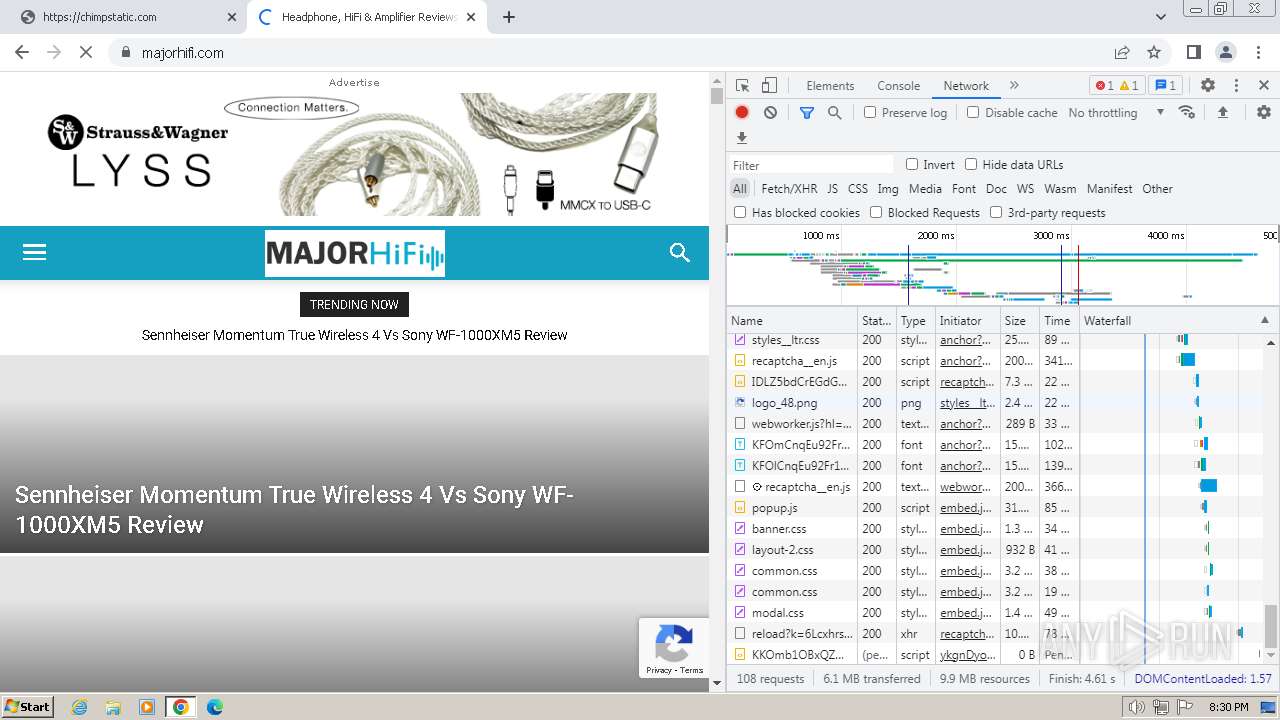Open Internet Explorer from taskbar

80,707
